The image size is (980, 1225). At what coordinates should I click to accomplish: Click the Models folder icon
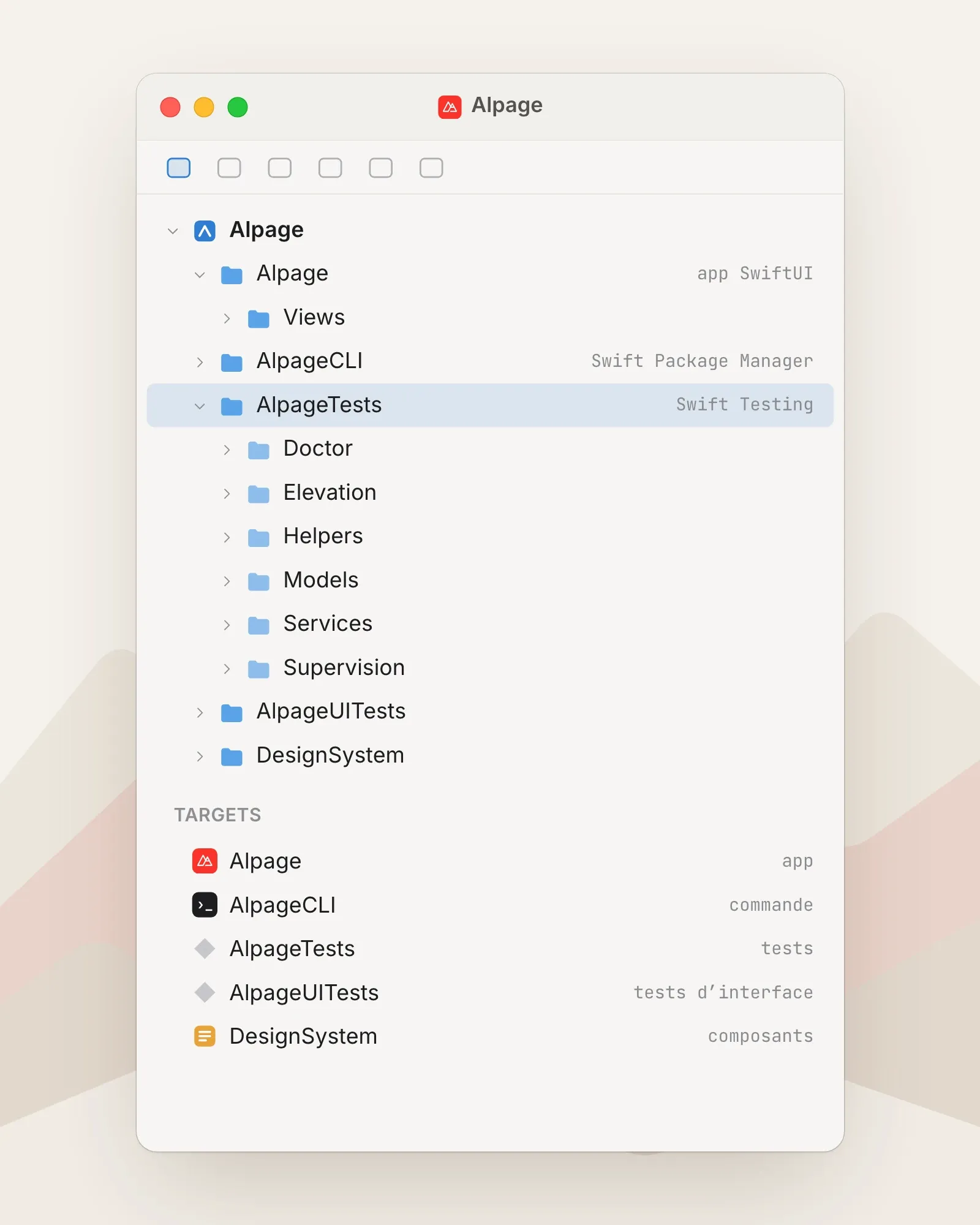[258, 581]
